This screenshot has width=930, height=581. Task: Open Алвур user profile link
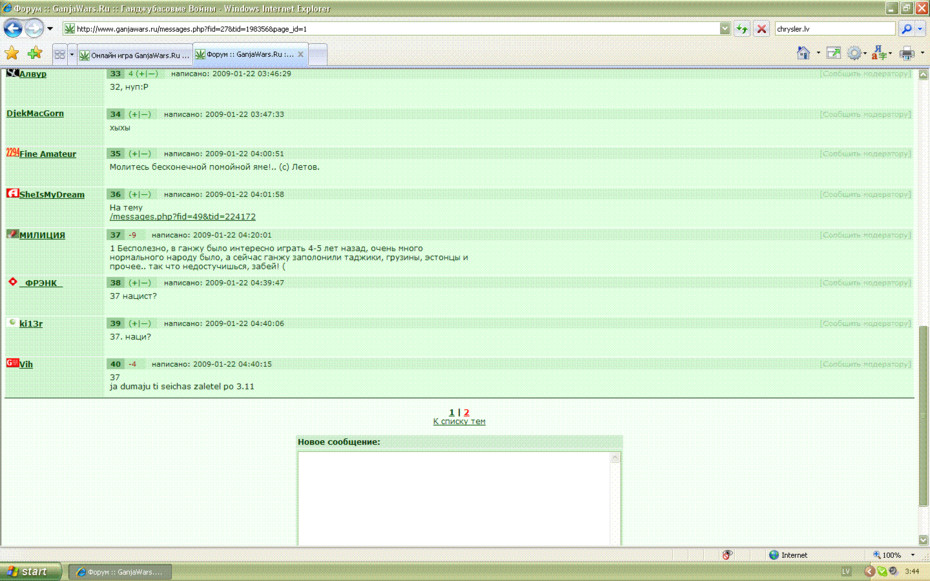click(33, 74)
